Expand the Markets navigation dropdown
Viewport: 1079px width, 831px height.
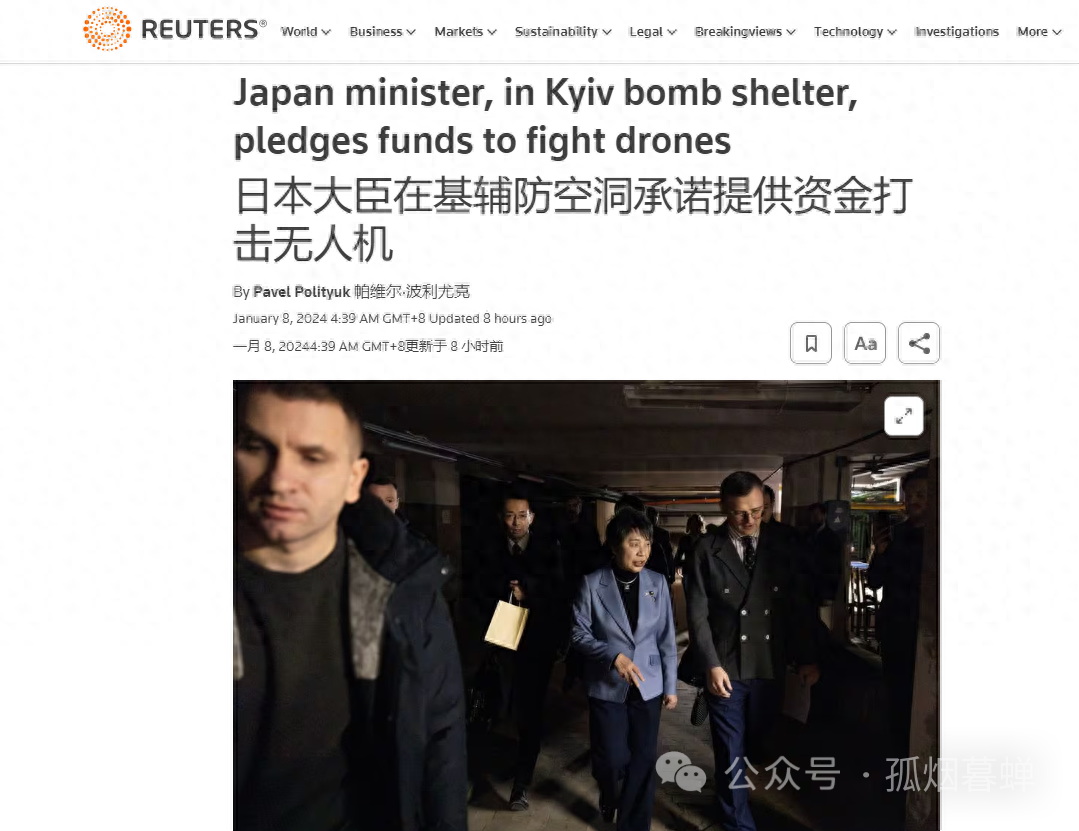[466, 32]
